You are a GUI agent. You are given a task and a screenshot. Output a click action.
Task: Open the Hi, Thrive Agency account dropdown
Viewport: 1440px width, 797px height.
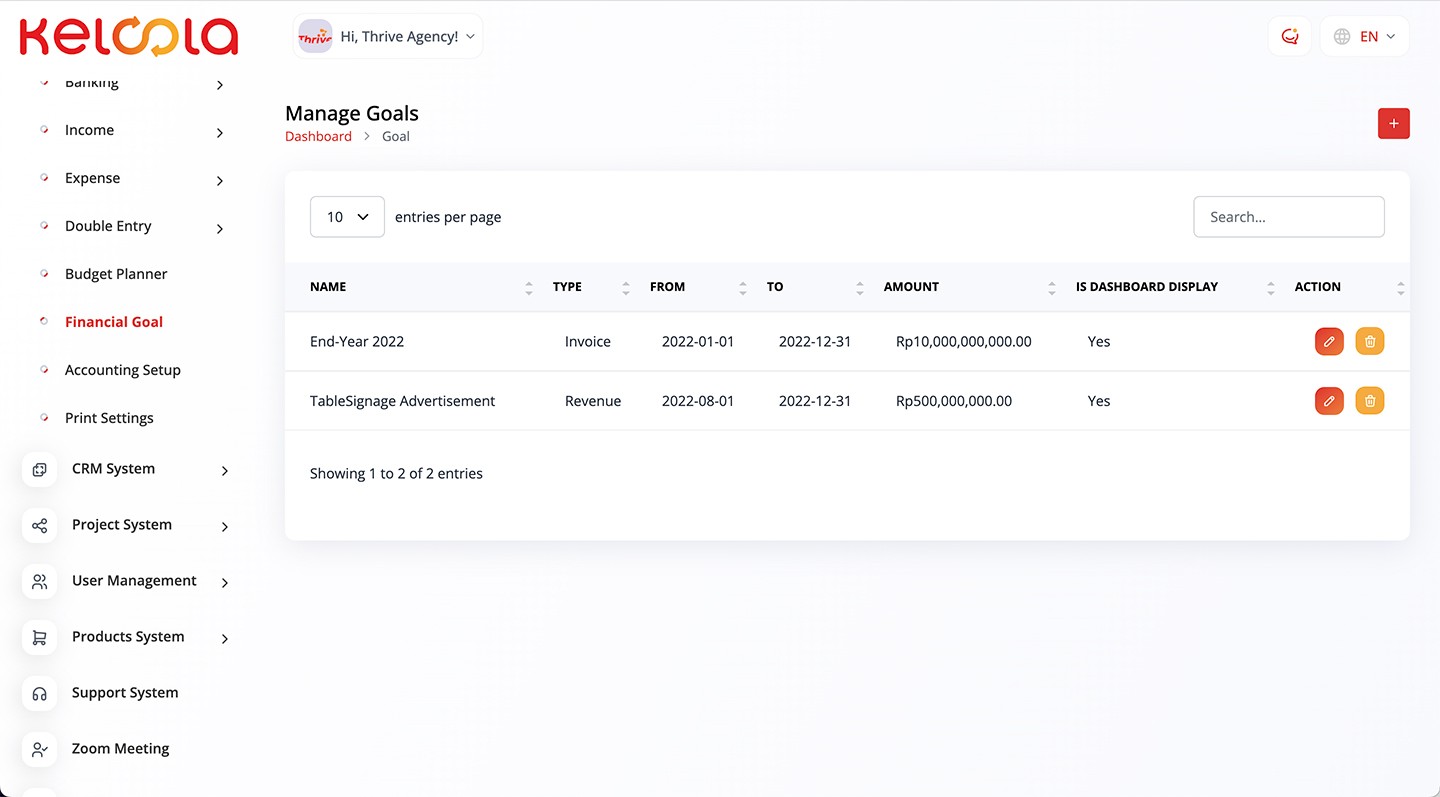tap(388, 37)
